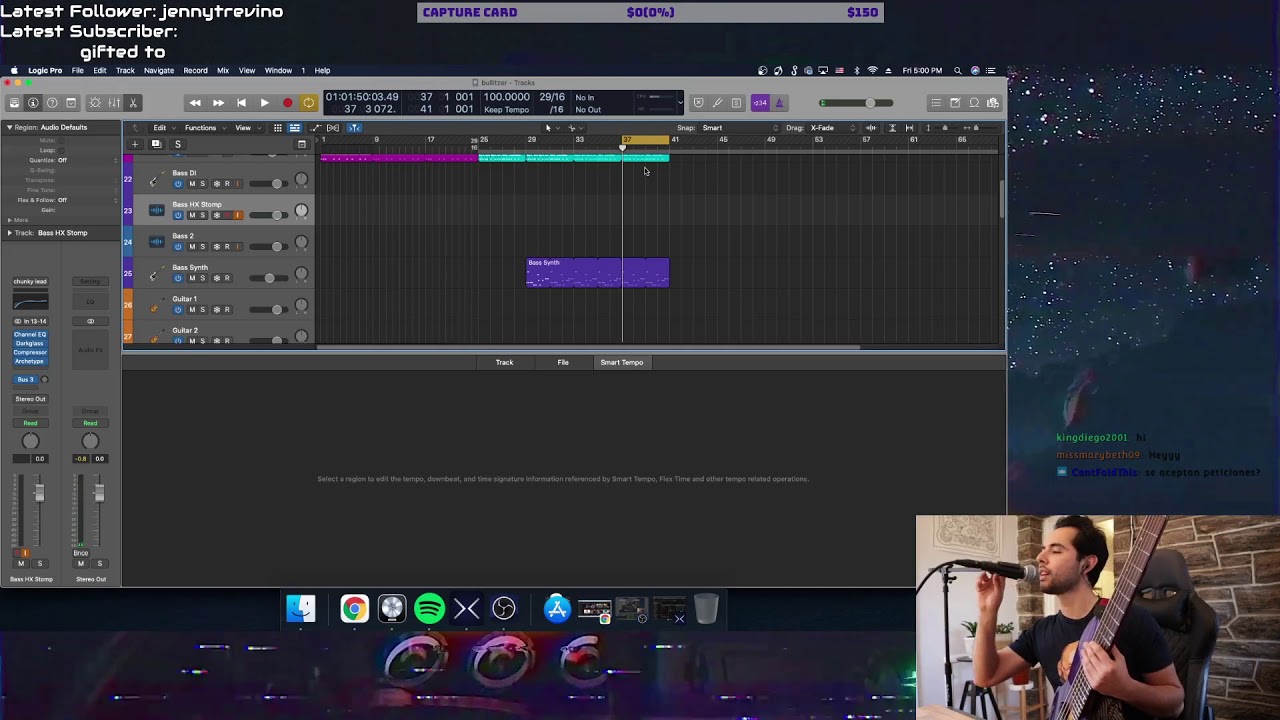Mute the Bass DI track
Image resolution: width=1280 pixels, height=720 pixels.
coord(192,184)
